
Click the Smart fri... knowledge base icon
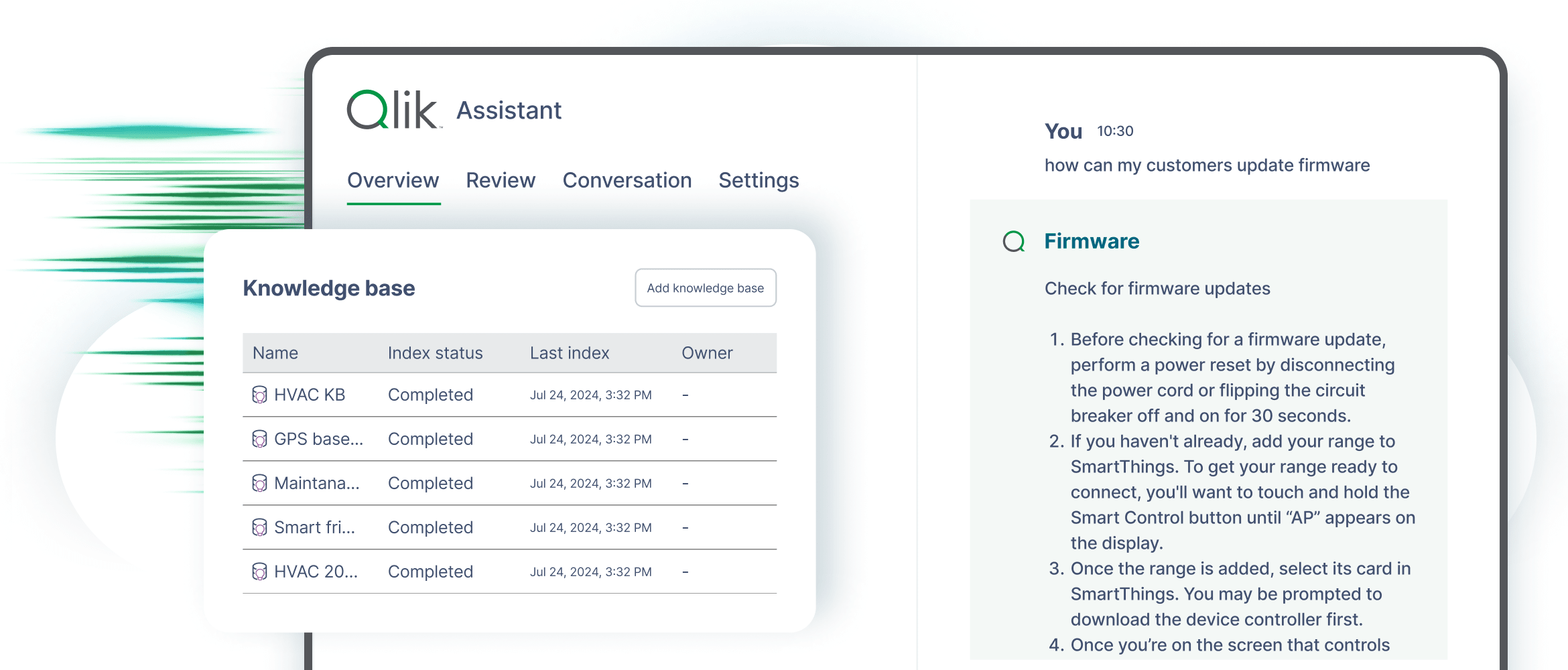[259, 528]
